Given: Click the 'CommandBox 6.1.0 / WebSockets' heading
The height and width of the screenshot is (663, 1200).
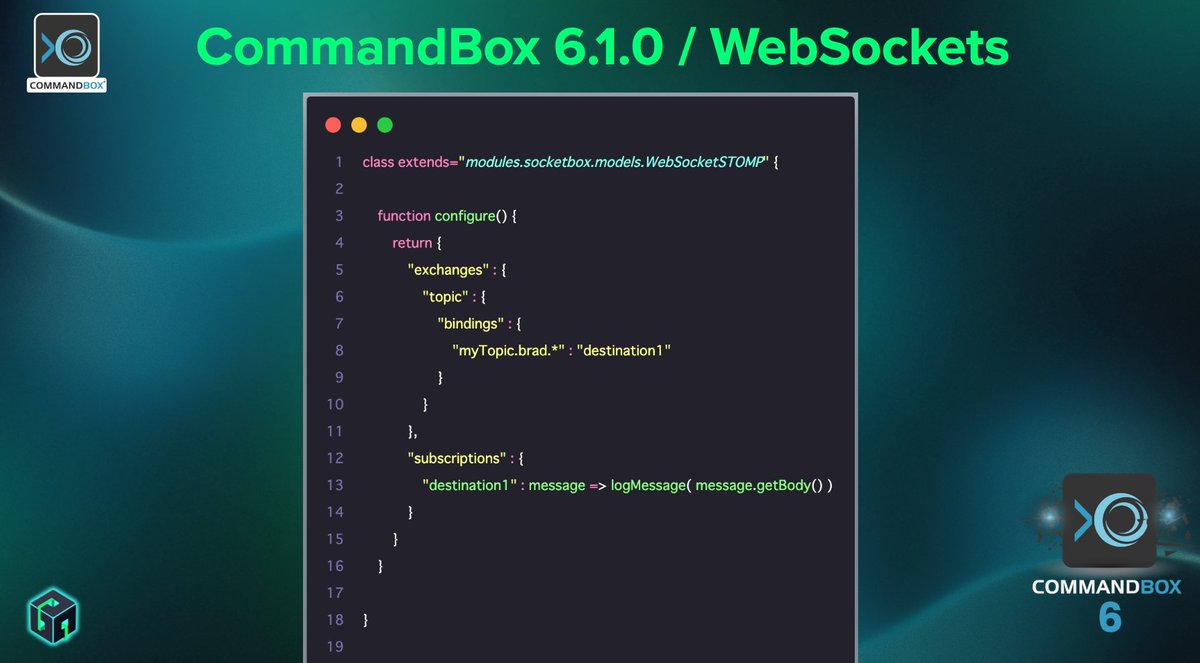Looking at the screenshot, I should pos(601,46).
